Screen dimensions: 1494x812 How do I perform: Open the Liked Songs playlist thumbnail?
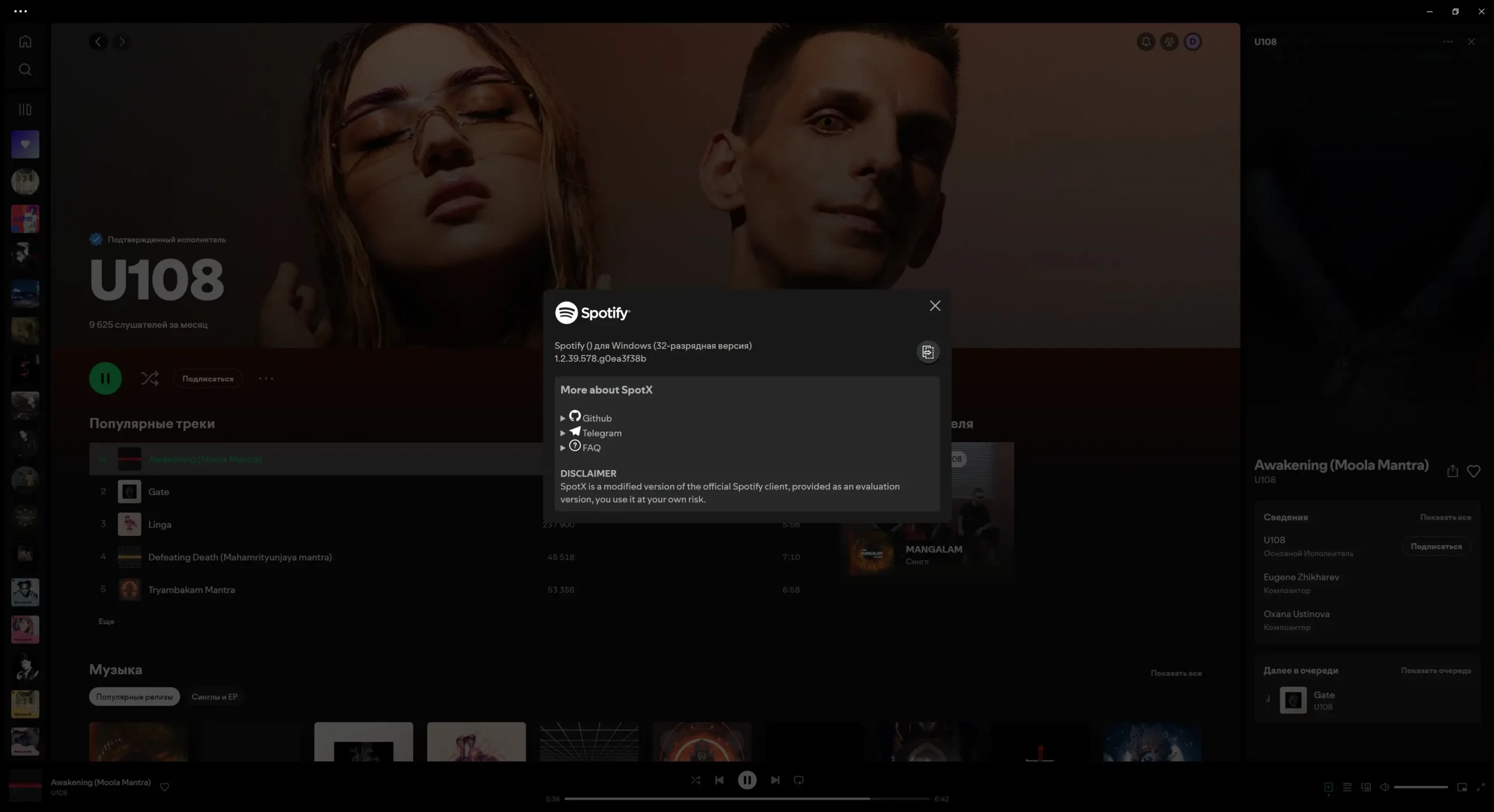25,144
